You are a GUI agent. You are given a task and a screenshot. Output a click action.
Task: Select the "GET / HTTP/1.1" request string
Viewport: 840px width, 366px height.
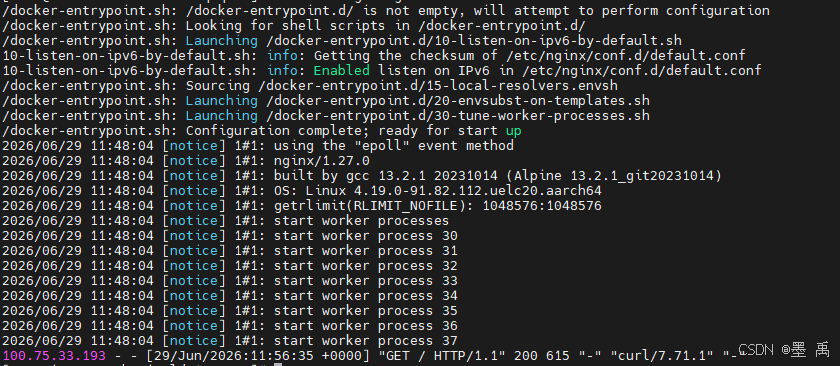pos(441,355)
